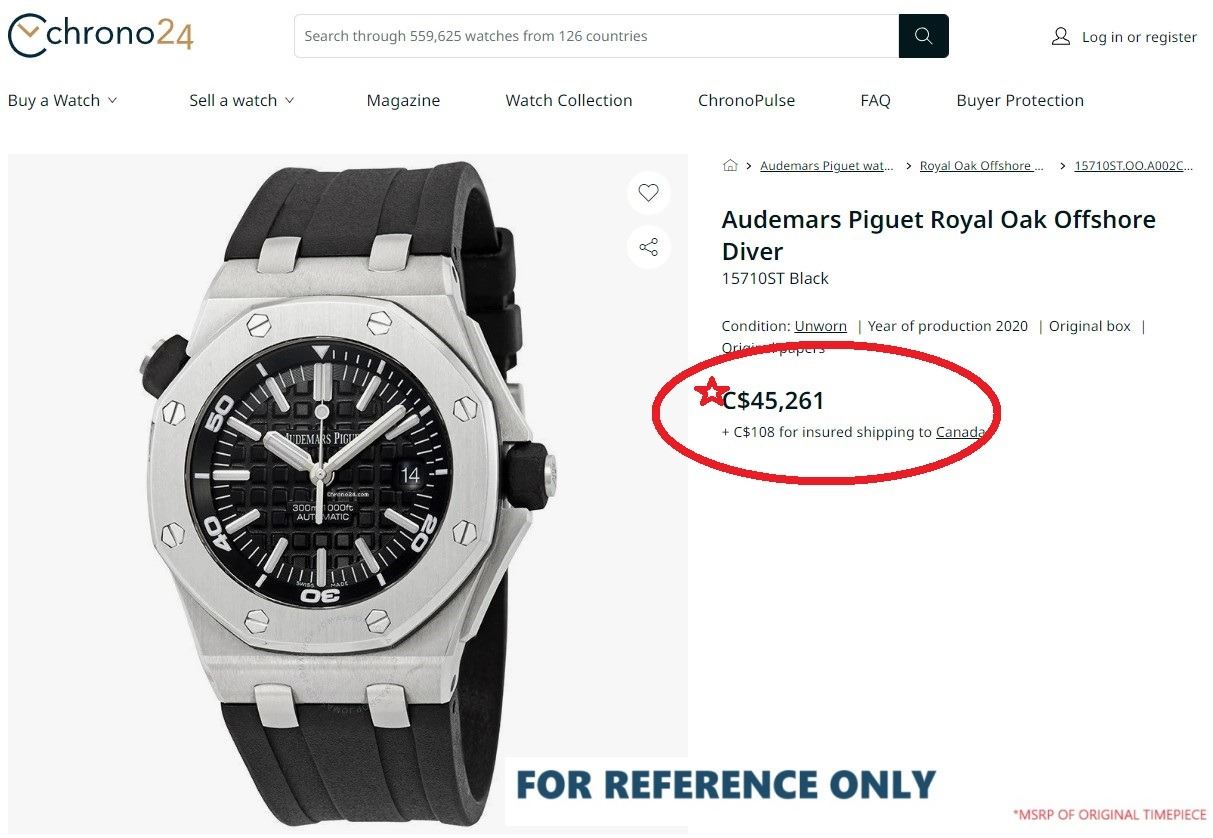Viewport: 1213px width, 838px height.
Task: Click the share icon on watch image
Action: pos(649,247)
